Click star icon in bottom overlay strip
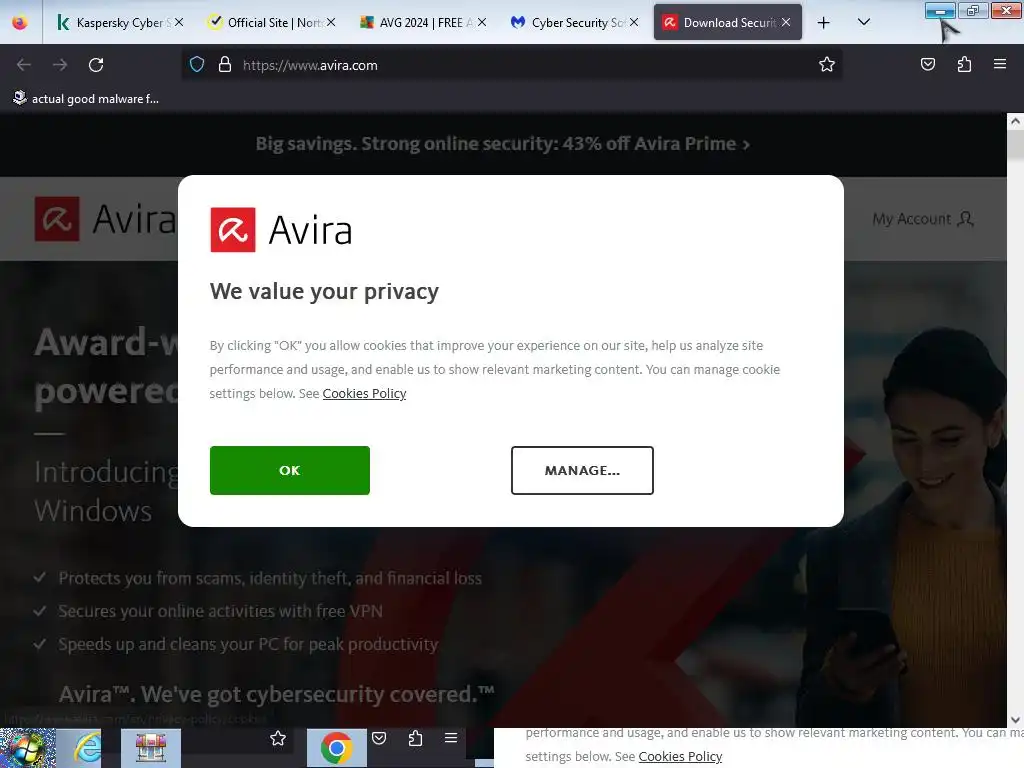Image resolution: width=1024 pixels, height=768 pixels. pos(278,739)
